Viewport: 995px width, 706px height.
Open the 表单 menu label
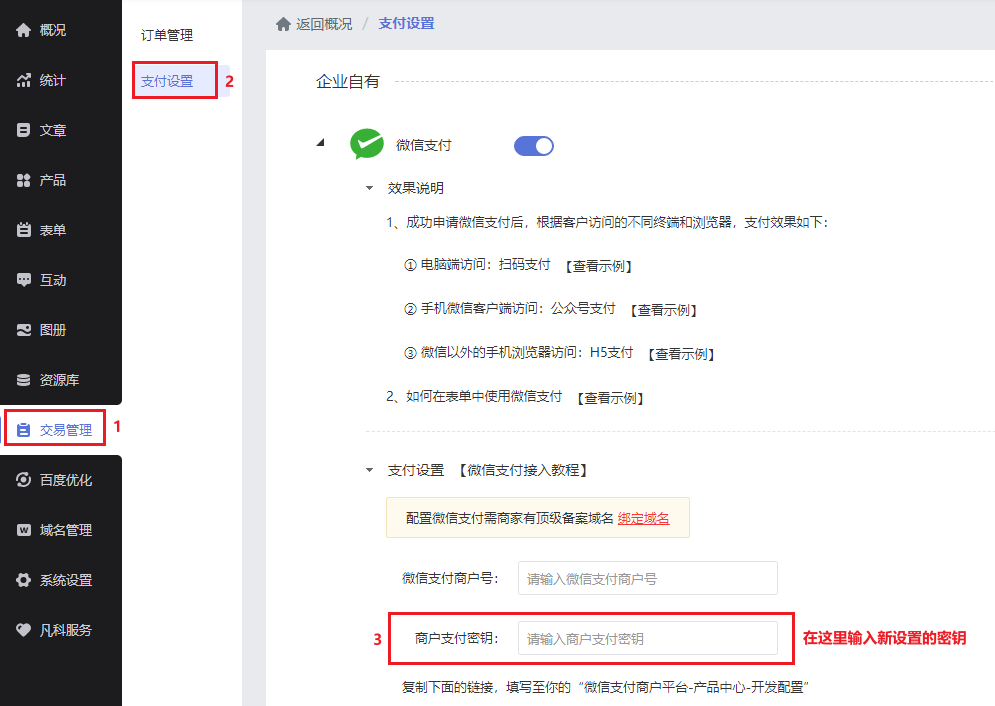click(53, 230)
